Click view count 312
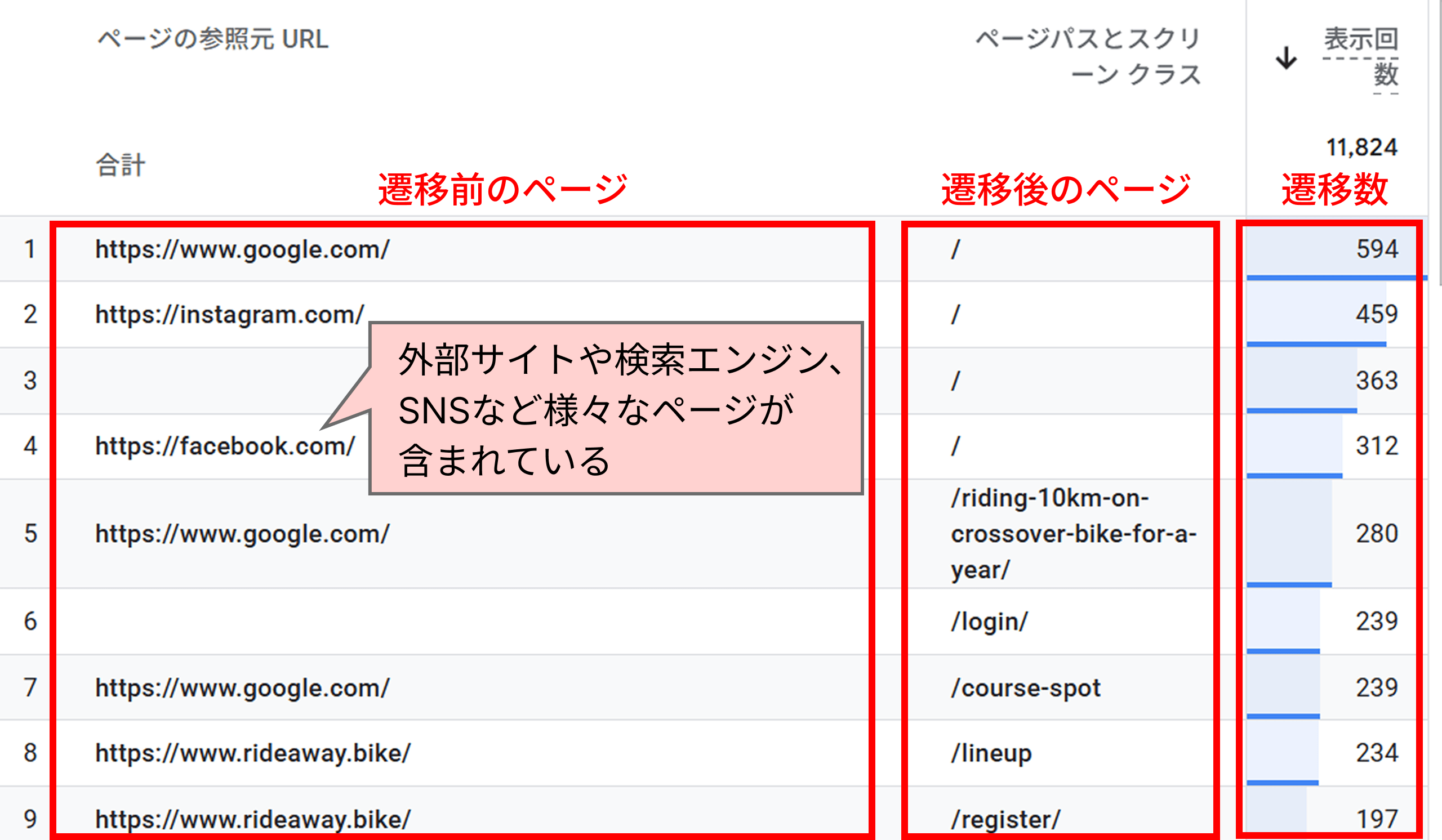Image resolution: width=1442 pixels, height=840 pixels. tap(1377, 446)
